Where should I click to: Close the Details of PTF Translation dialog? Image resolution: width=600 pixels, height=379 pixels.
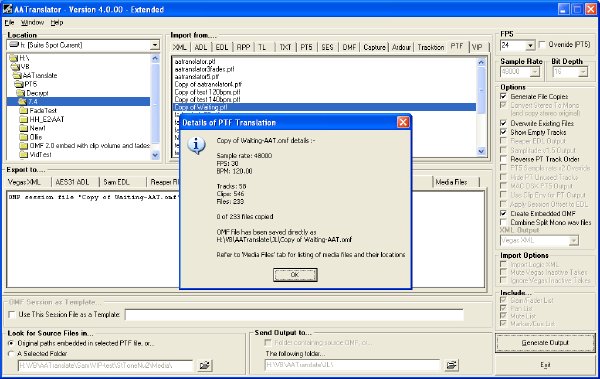pyautogui.click(x=403, y=122)
